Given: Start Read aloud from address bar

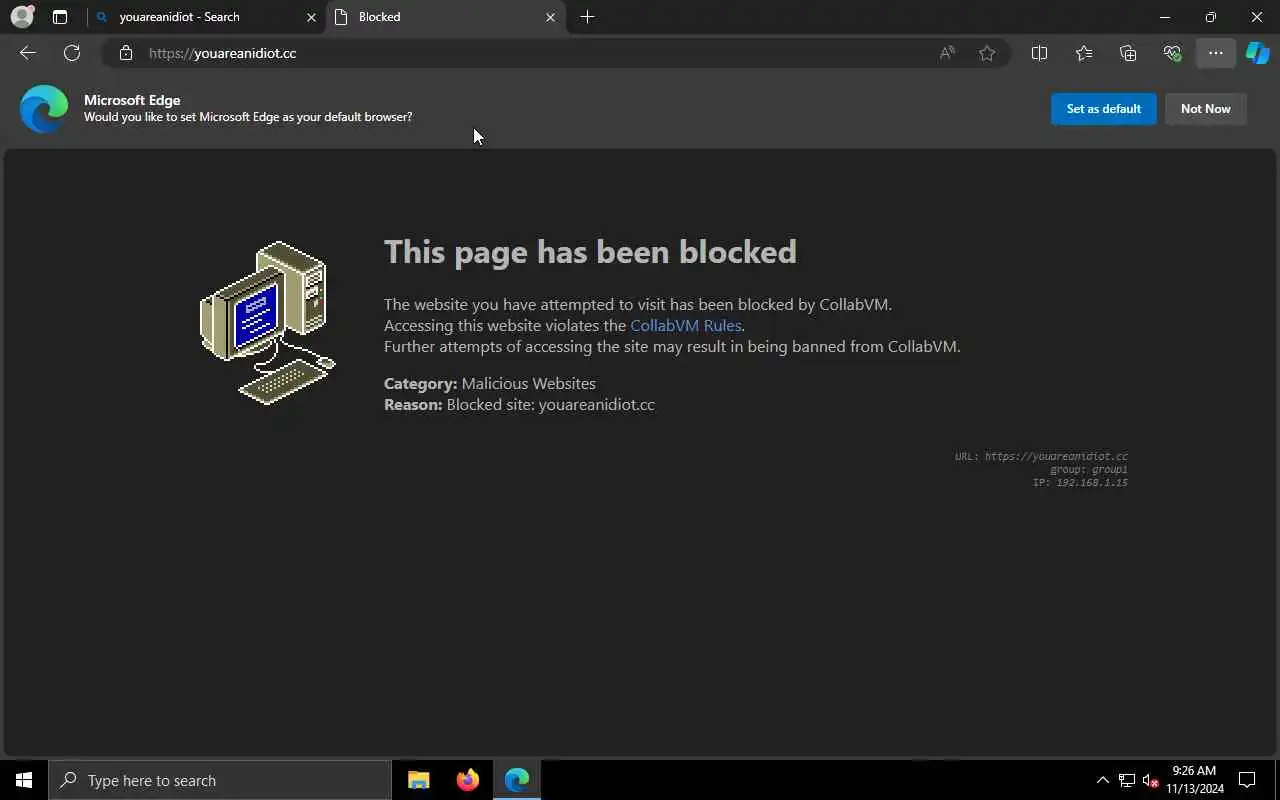Looking at the screenshot, I should coord(947,53).
